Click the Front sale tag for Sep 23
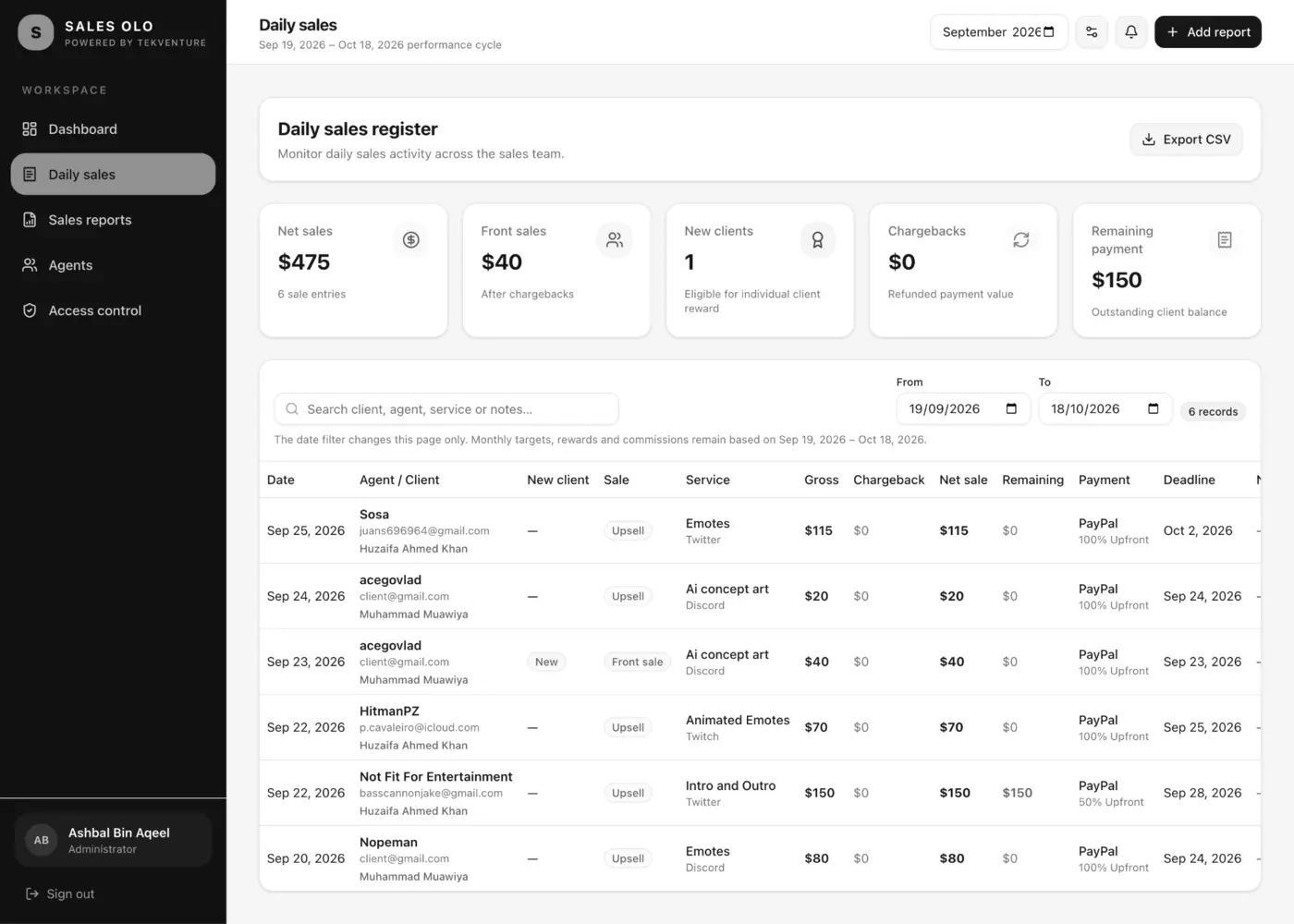Viewport: 1294px width, 924px height. 637,662
